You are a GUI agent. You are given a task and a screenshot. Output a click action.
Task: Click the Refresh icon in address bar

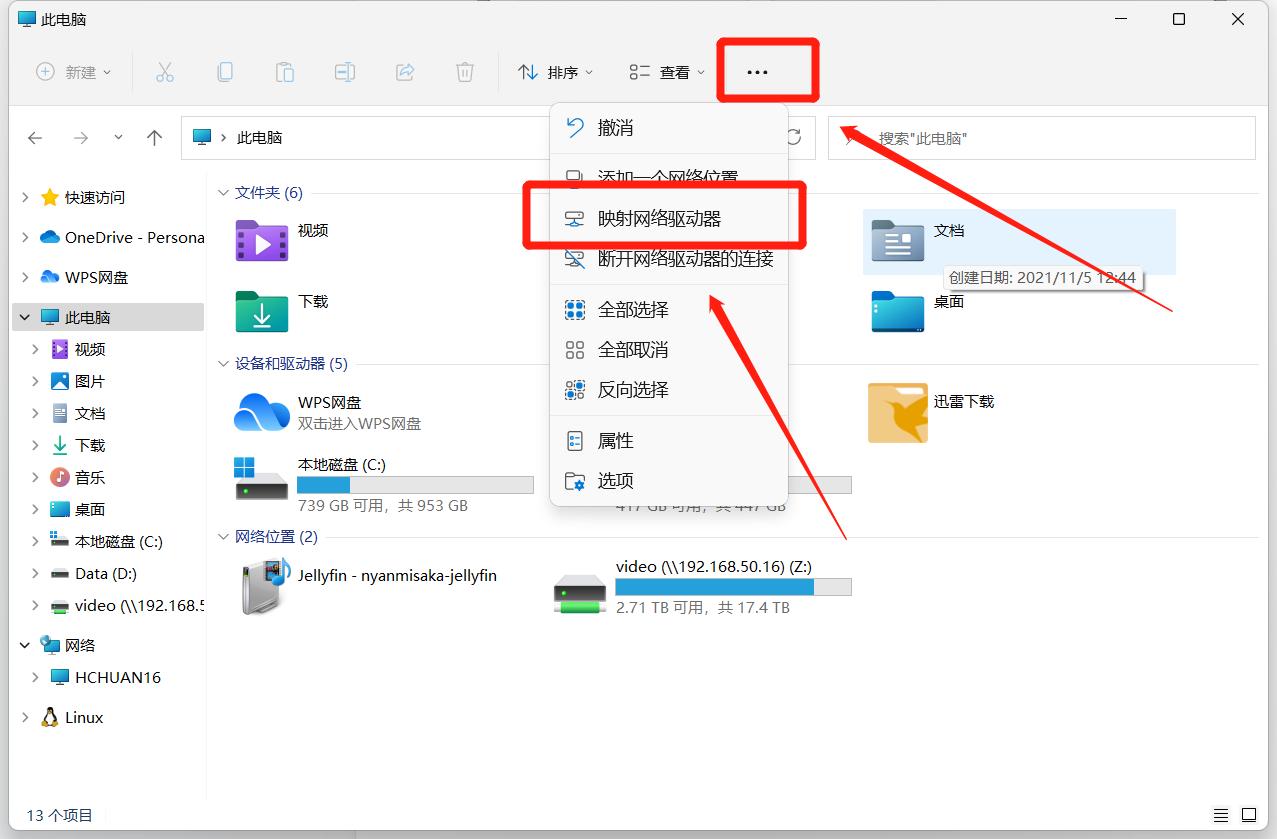coord(795,138)
